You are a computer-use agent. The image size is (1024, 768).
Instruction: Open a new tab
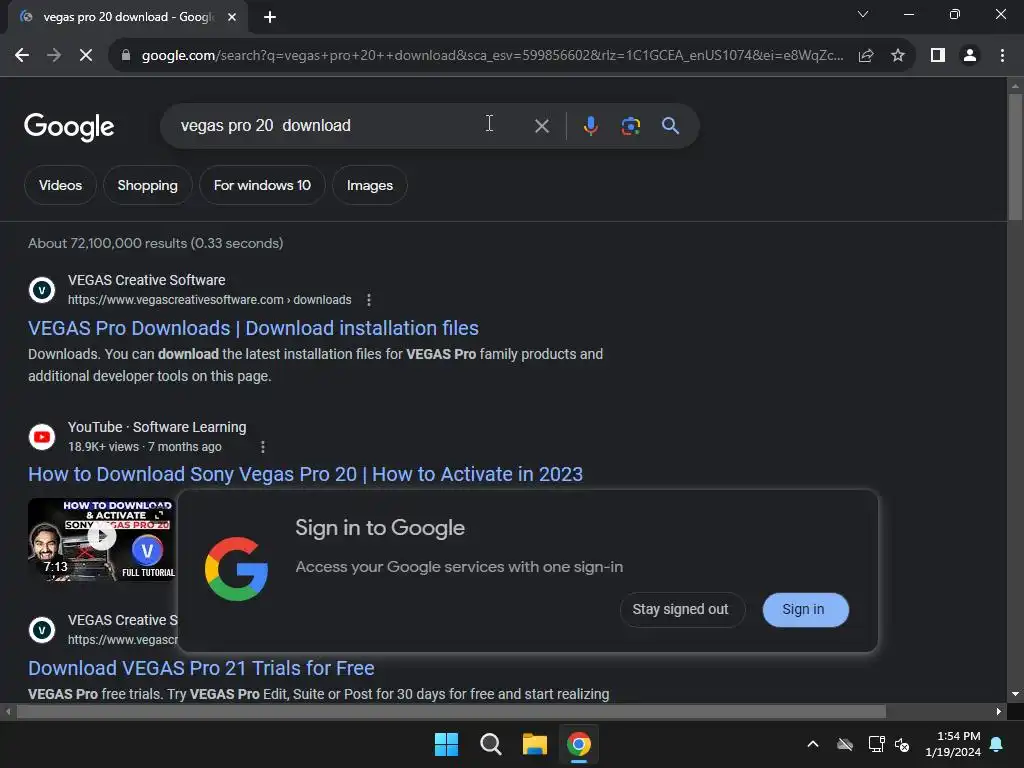(270, 18)
